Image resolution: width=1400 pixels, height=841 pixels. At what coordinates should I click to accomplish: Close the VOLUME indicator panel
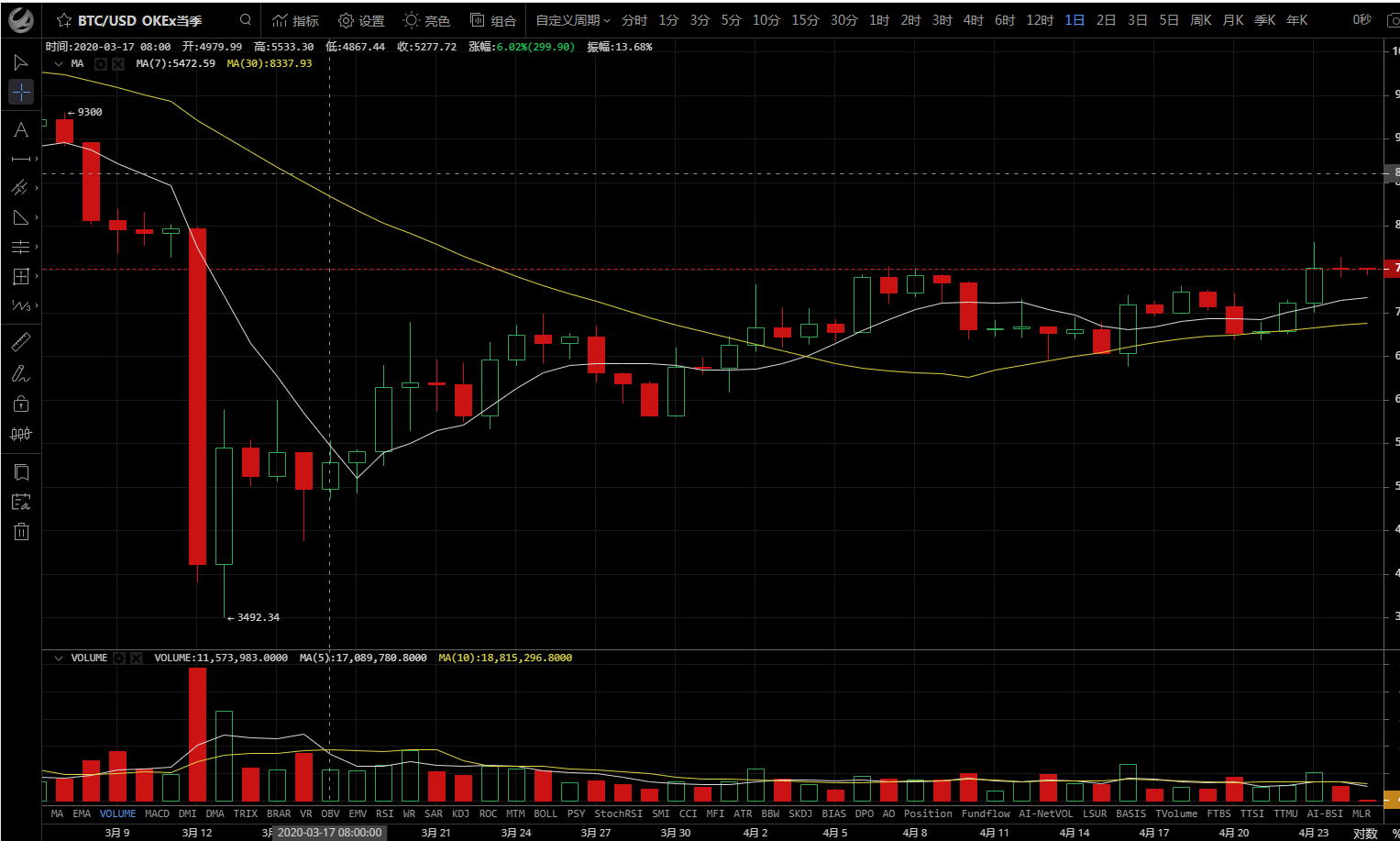(x=136, y=658)
